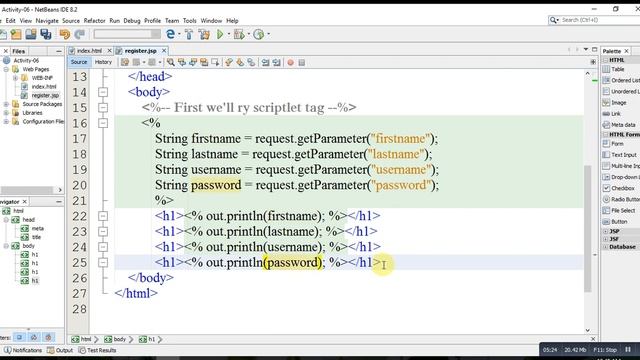Collapse the scriptlet fold on line 16
Viewport: 640px width, 360px height.
[x=103, y=123]
